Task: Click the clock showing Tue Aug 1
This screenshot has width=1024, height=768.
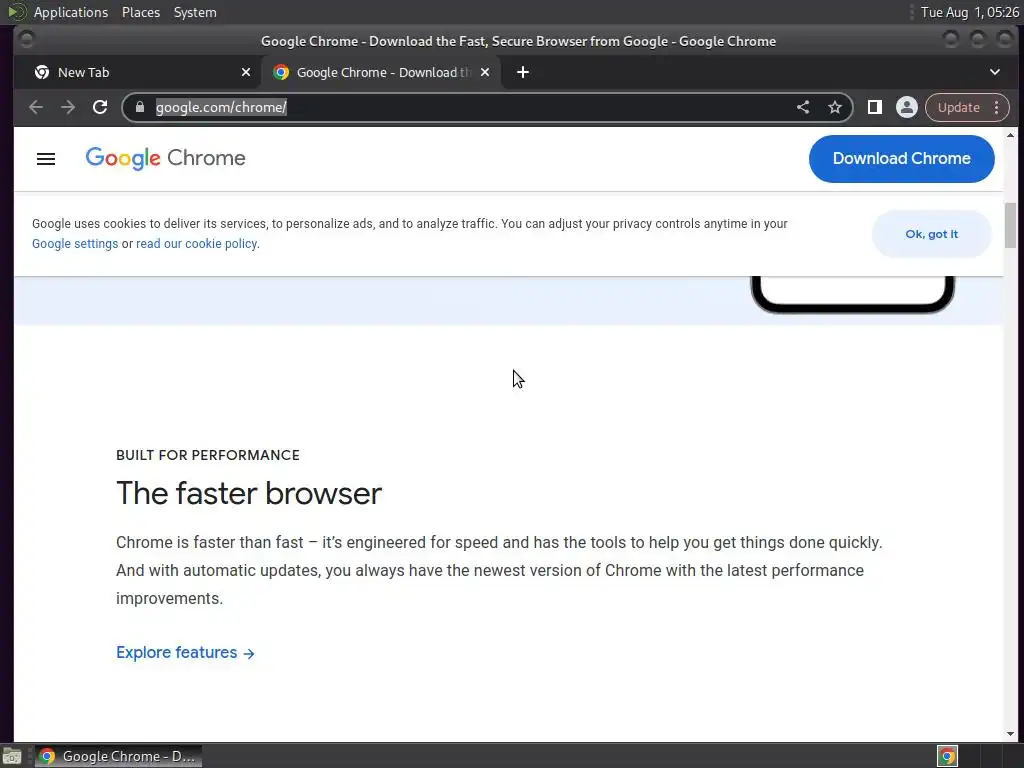Action: [x=969, y=12]
